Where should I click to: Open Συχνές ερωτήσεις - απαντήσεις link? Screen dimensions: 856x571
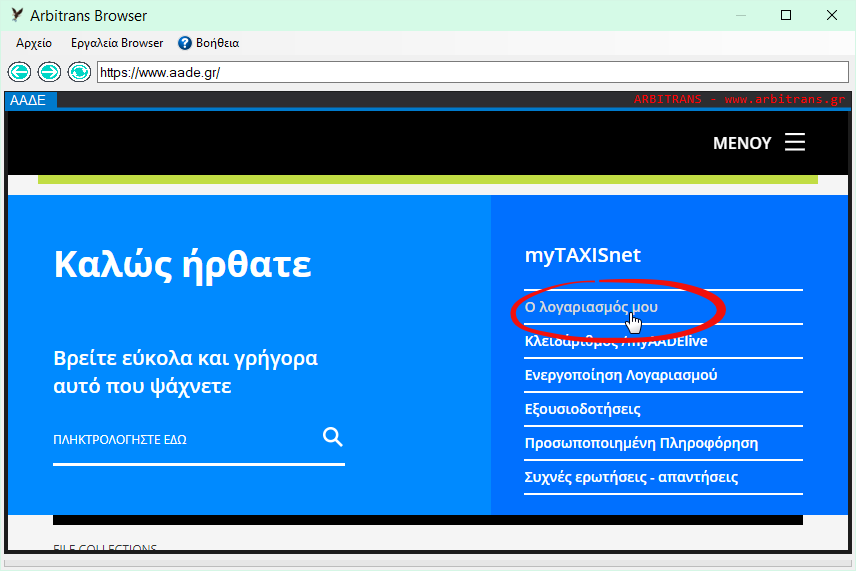click(631, 477)
